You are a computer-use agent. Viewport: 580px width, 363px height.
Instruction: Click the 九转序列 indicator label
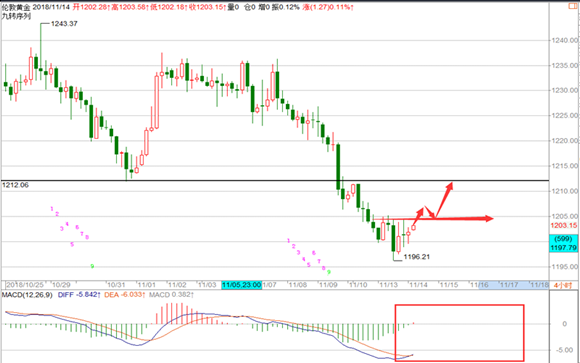(x=16, y=16)
